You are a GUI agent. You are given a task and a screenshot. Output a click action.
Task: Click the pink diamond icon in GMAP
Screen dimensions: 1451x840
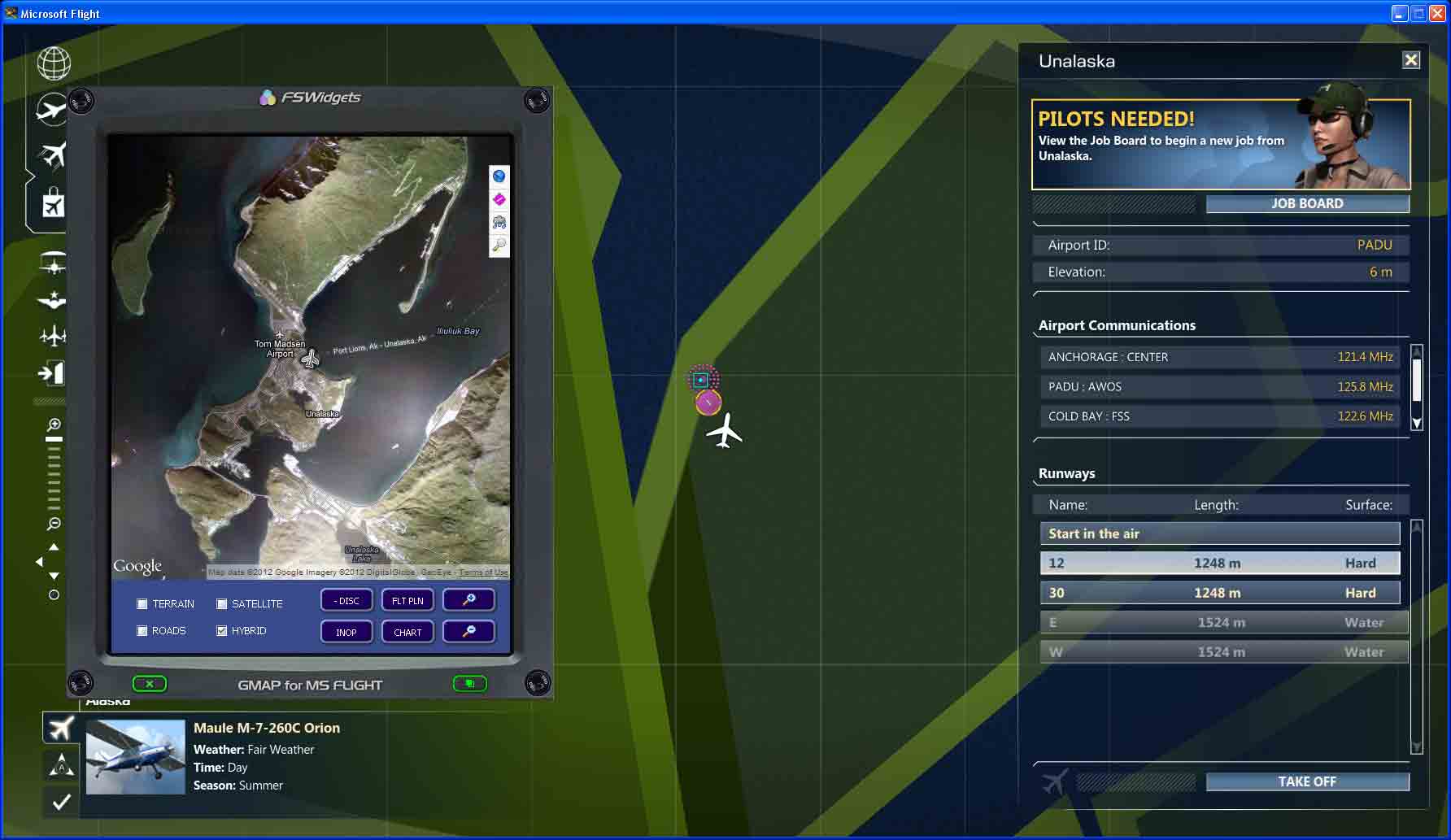pyautogui.click(x=499, y=198)
